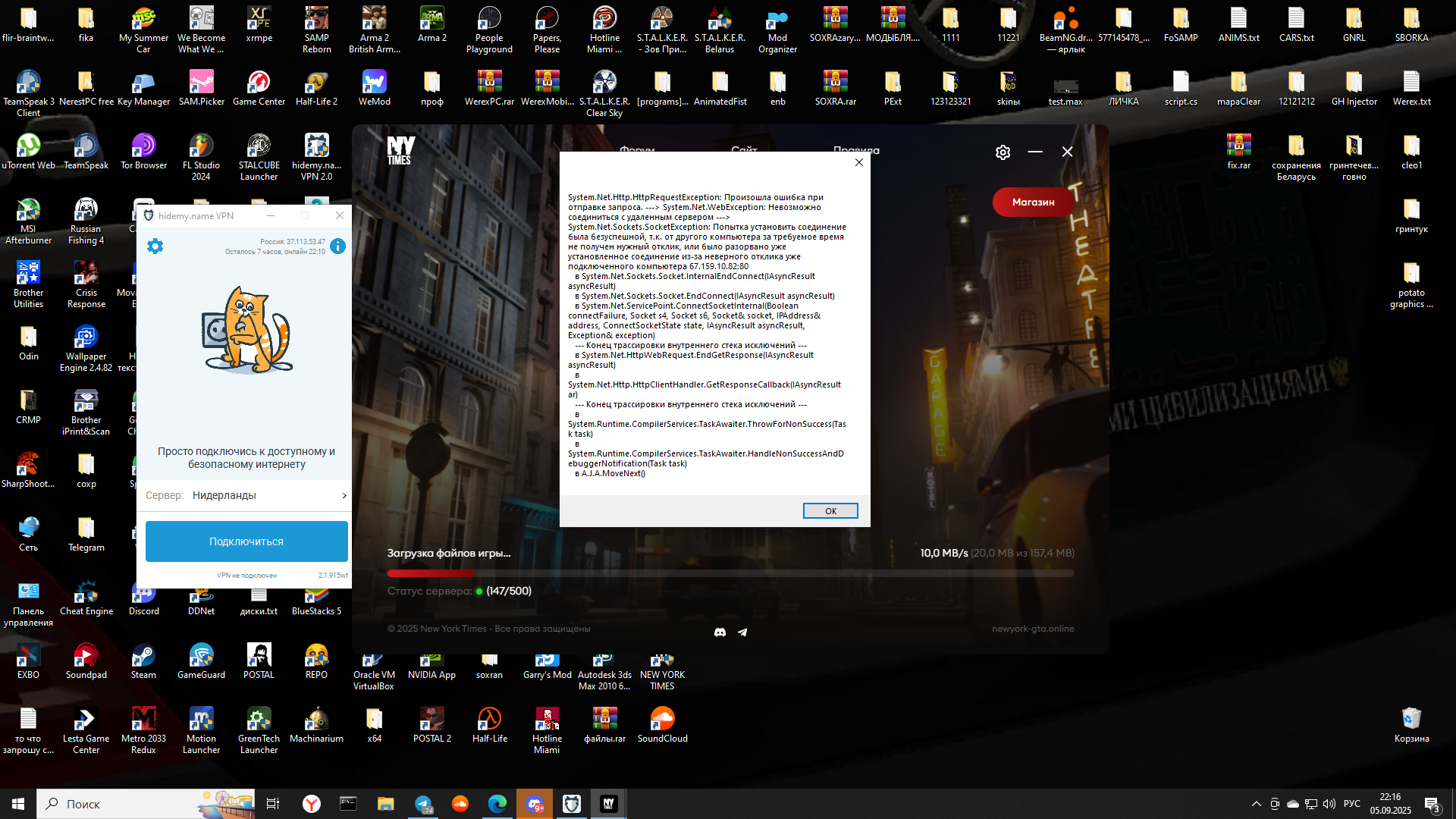Open the newyork-gta.online link
1456x819 pixels.
(1032, 629)
